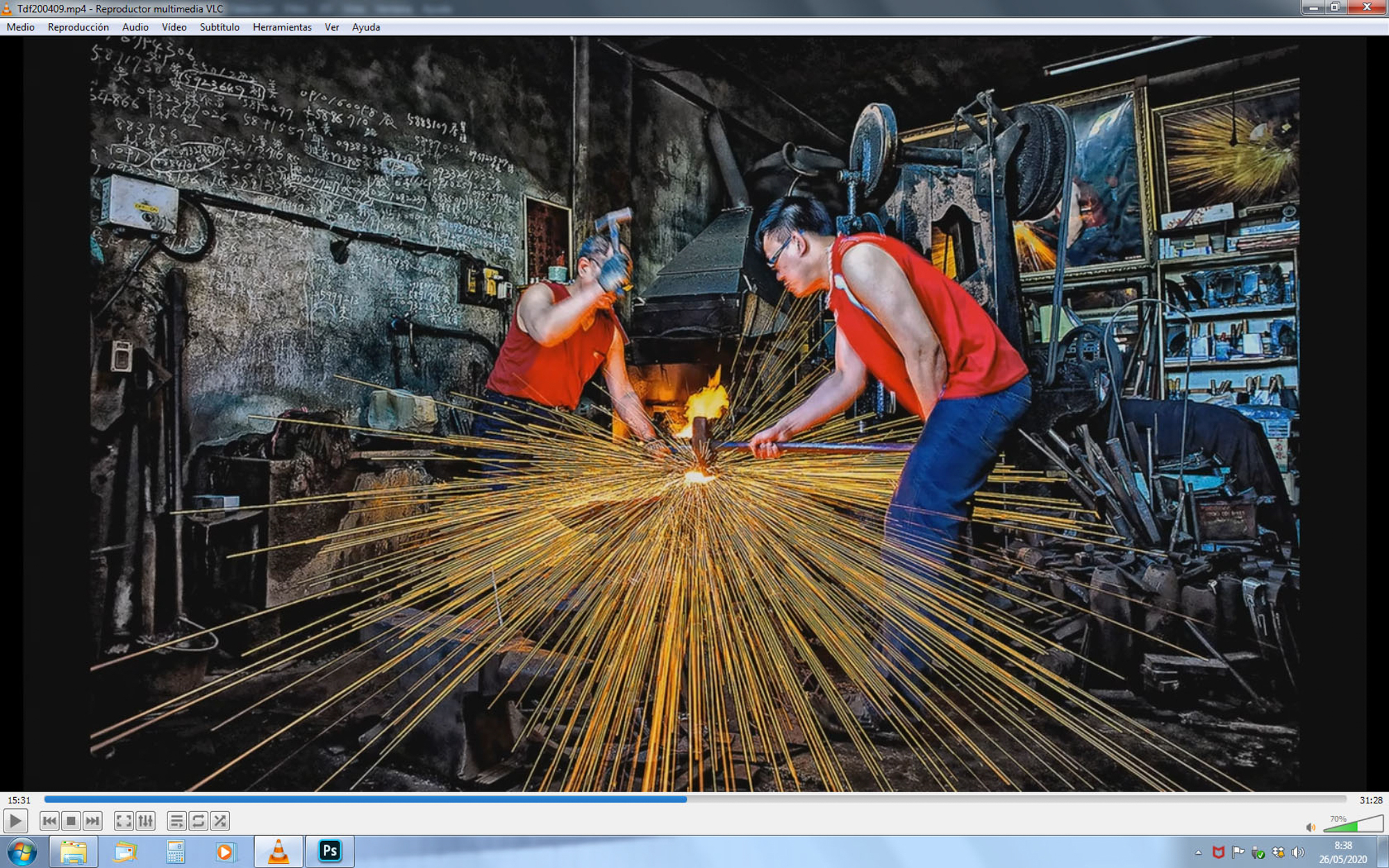Open the Reproducción menu
Image resolution: width=1389 pixels, height=868 pixels.
click(78, 27)
